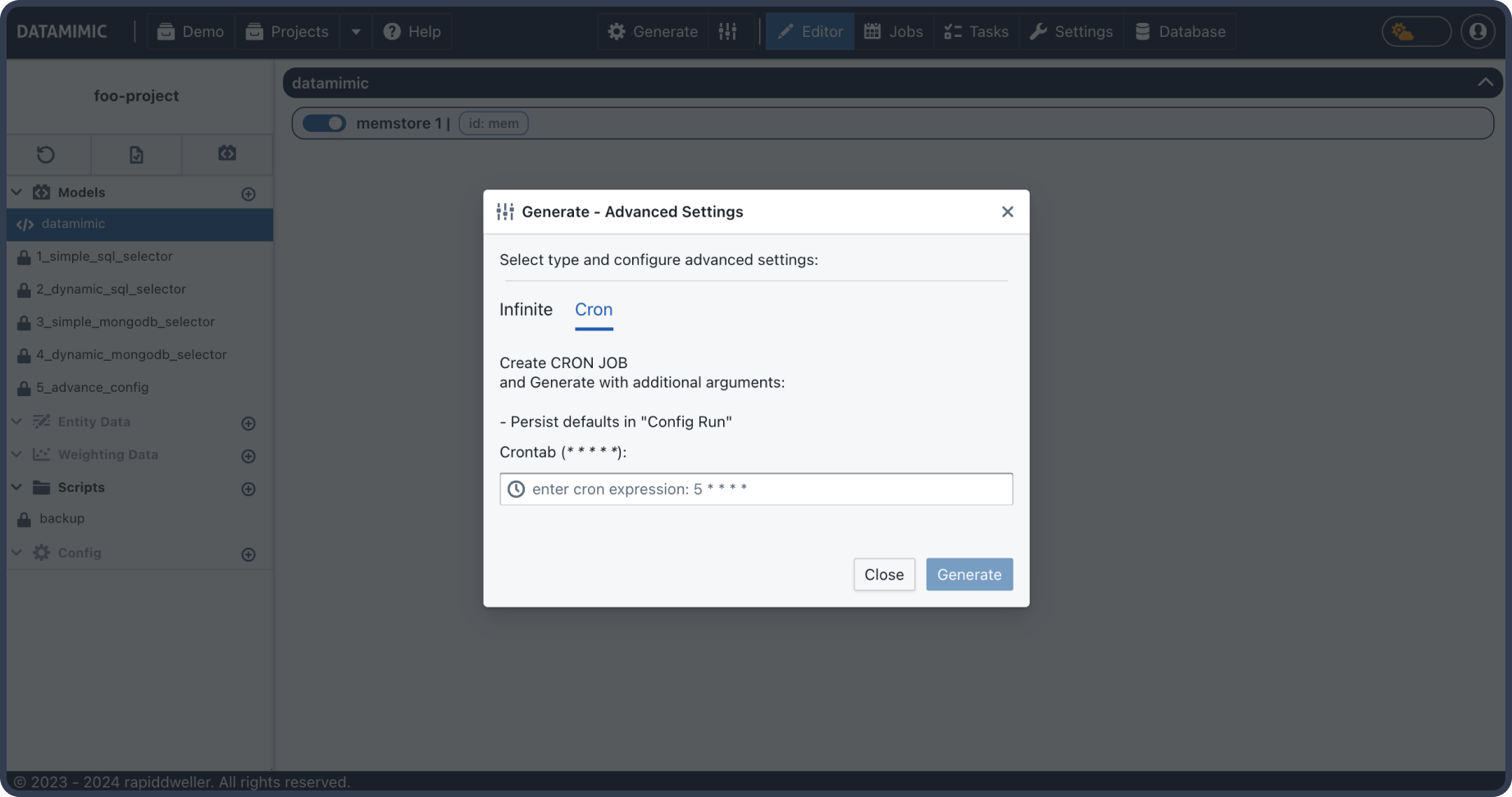1512x797 pixels.
Task: Add new Entity Data with plus icon
Action: pos(248,423)
